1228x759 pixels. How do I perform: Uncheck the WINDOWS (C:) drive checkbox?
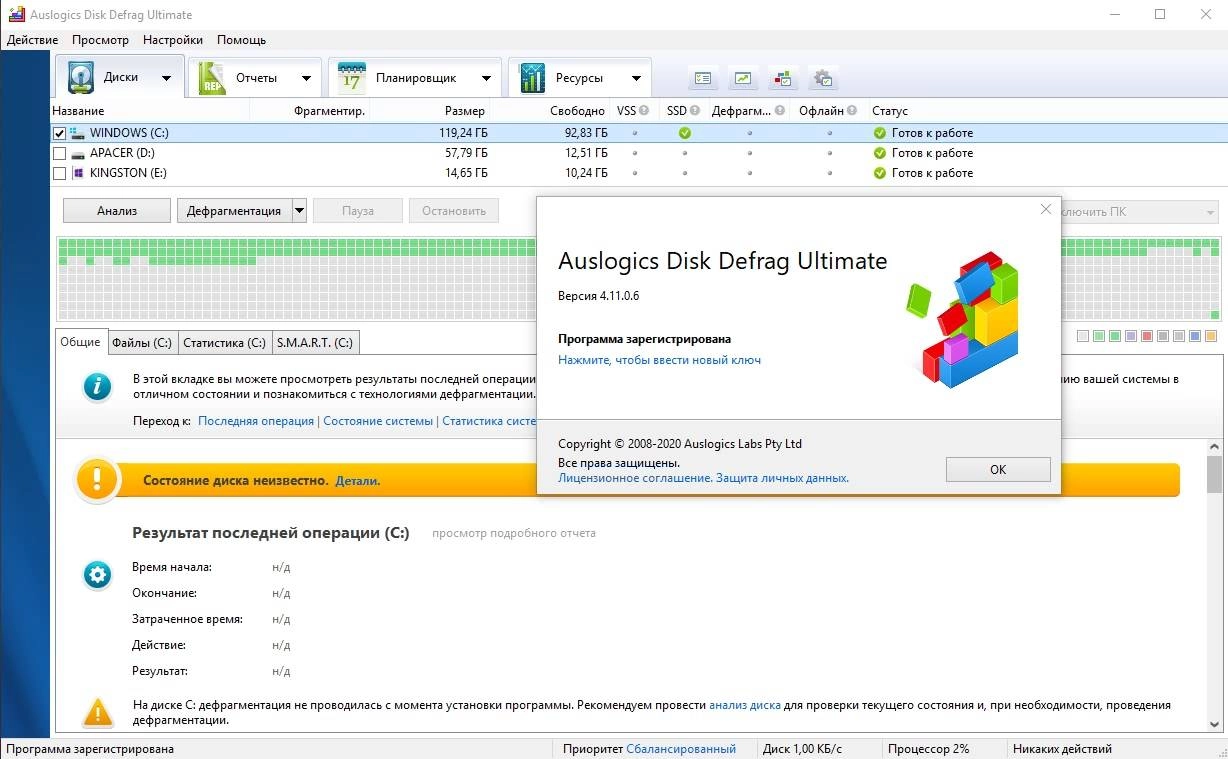[x=59, y=133]
